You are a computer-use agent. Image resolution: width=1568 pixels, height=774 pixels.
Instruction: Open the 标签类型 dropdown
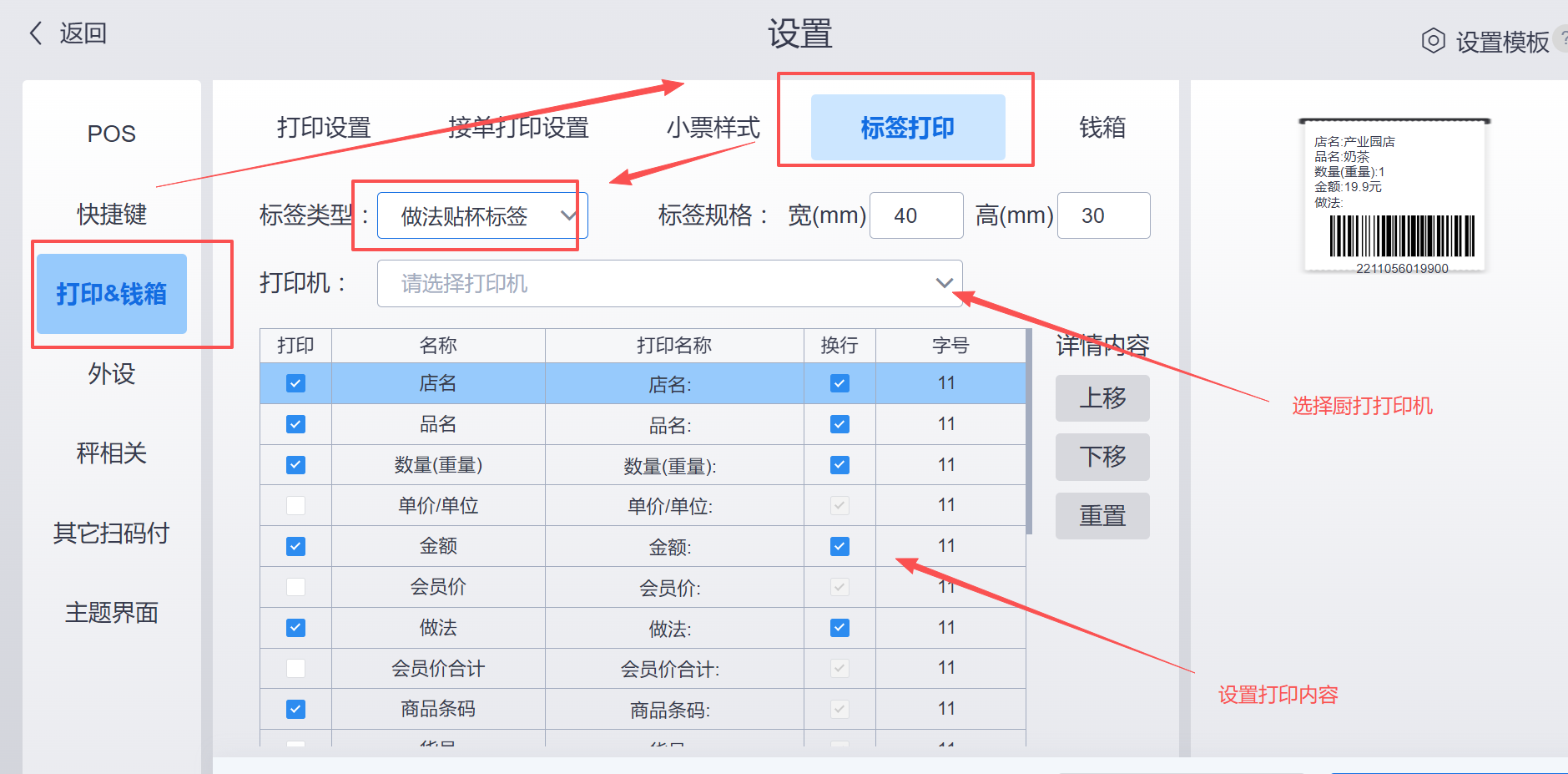pyautogui.click(x=482, y=216)
